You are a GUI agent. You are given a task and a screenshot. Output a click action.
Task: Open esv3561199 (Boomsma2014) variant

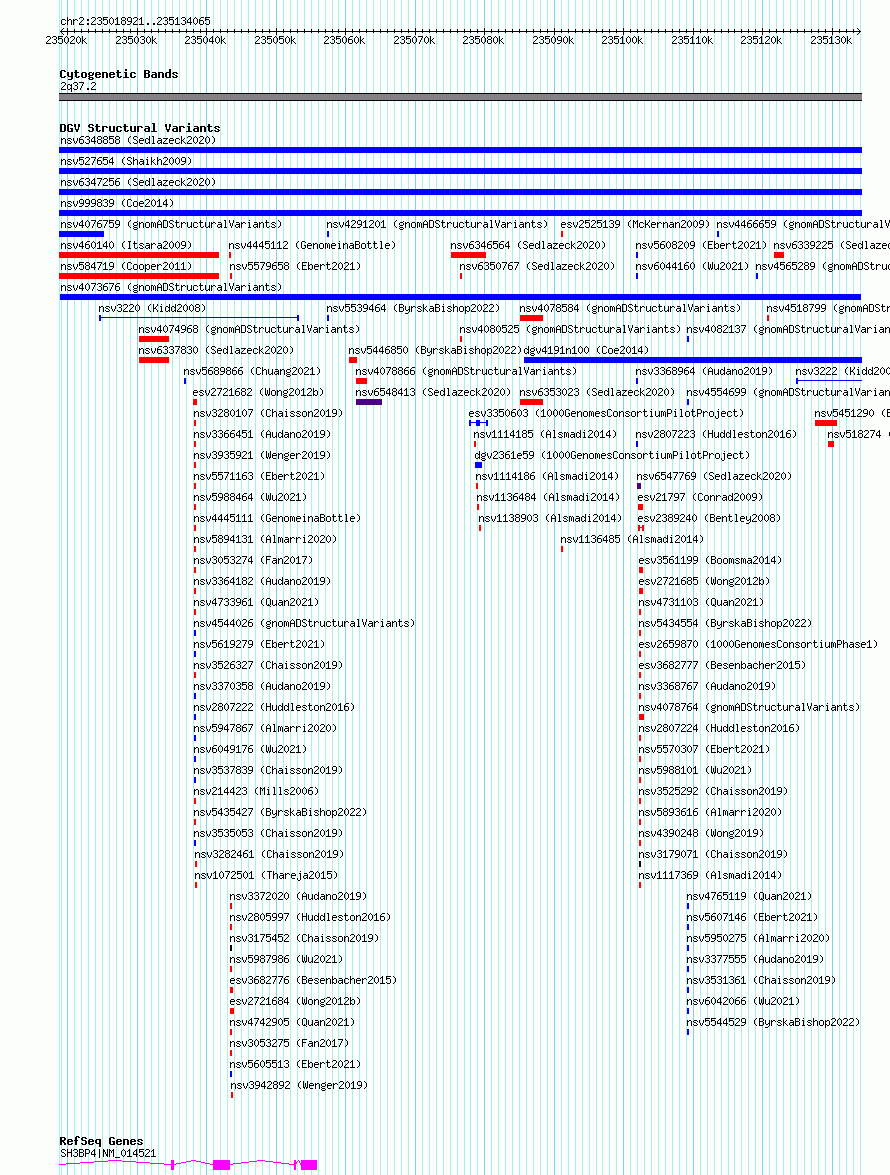[710, 560]
